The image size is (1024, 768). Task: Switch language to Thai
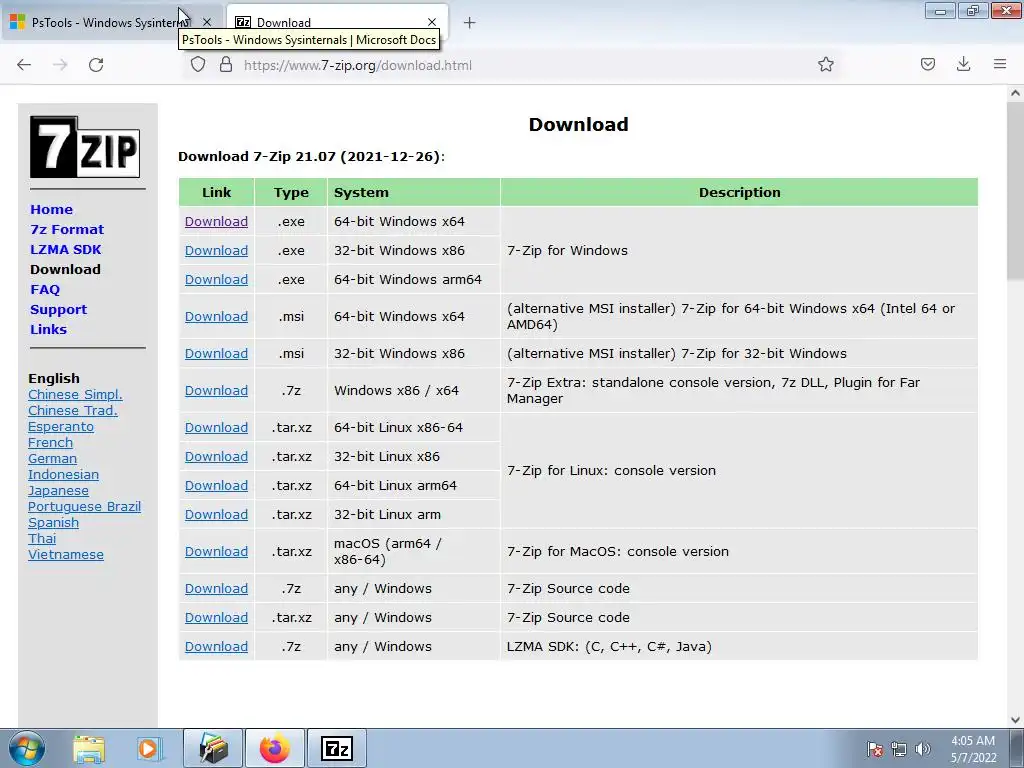pyautogui.click(x=42, y=539)
